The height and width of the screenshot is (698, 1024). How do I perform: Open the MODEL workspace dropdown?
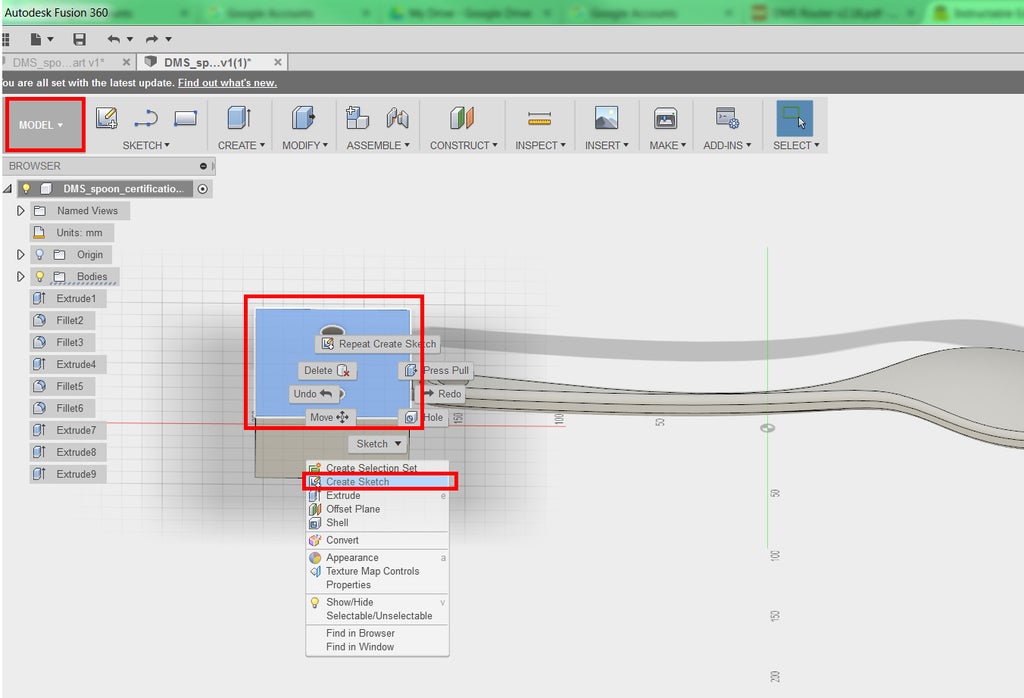pyautogui.click(x=45, y=125)
